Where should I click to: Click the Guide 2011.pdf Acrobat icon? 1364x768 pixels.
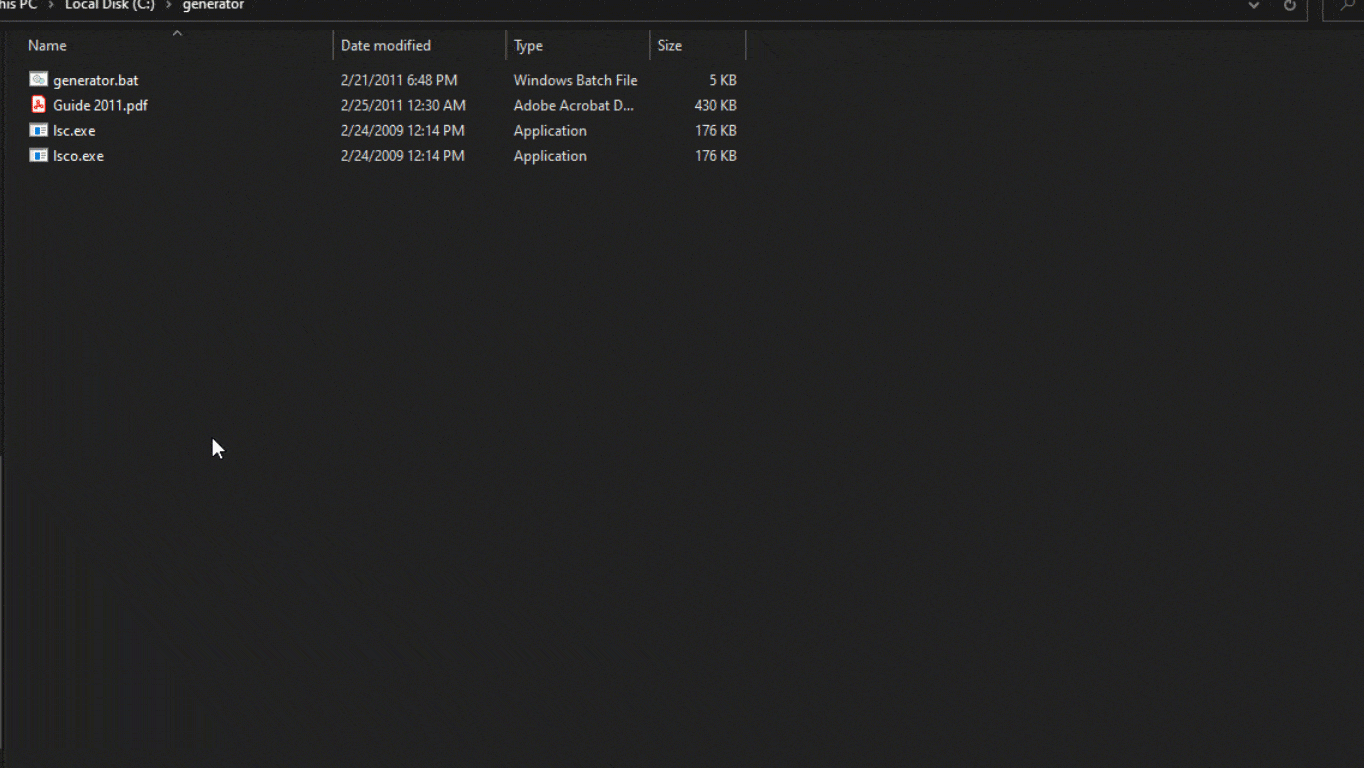(x=38, y=105)
